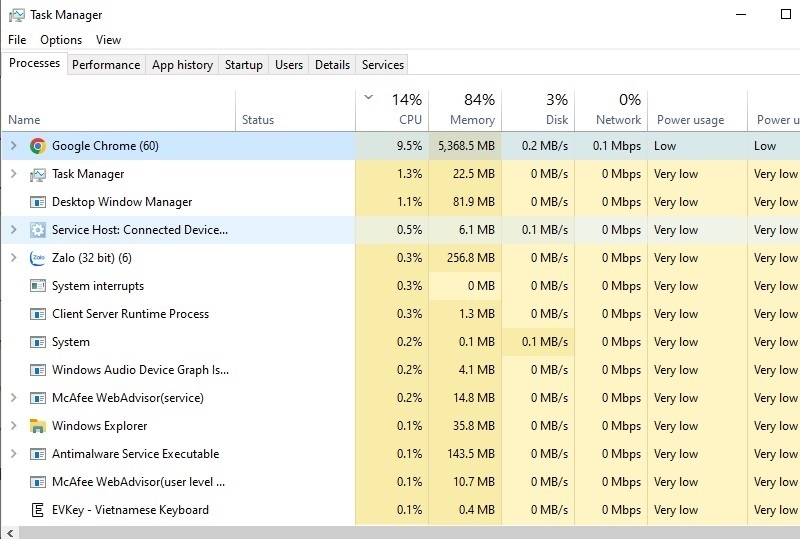Click the horizontal scrollbar left arrow
Screen dimensions: 800x539
pyautogui.click(x=10, y=533)
